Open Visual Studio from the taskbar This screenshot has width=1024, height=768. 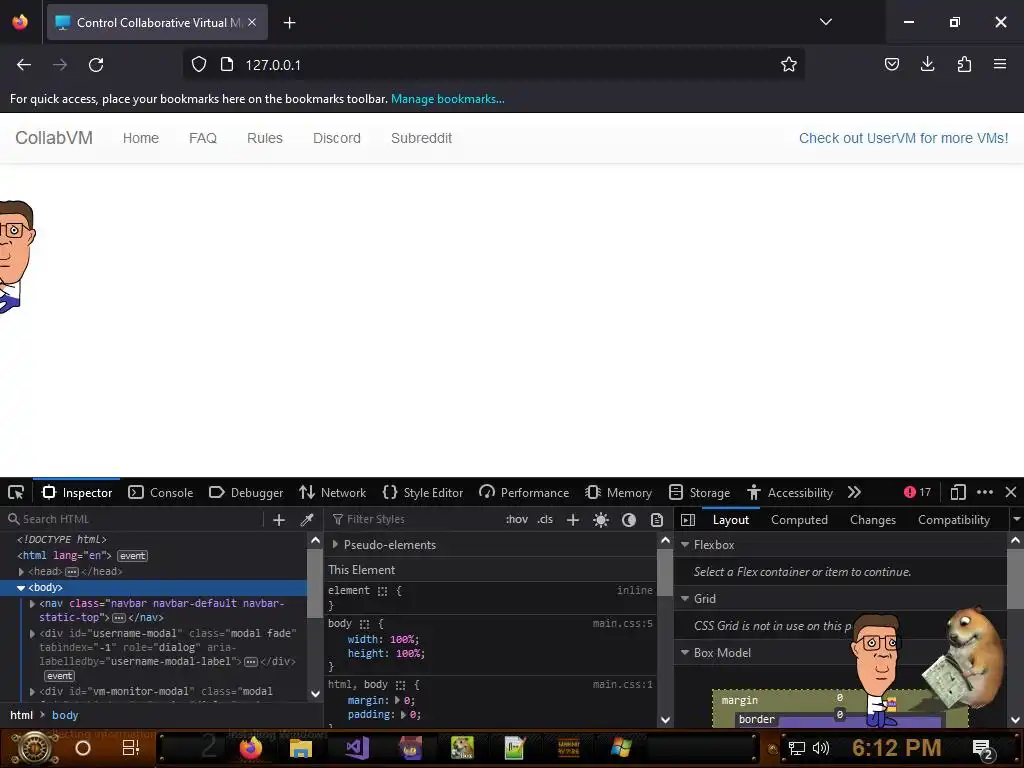(357, 747)
